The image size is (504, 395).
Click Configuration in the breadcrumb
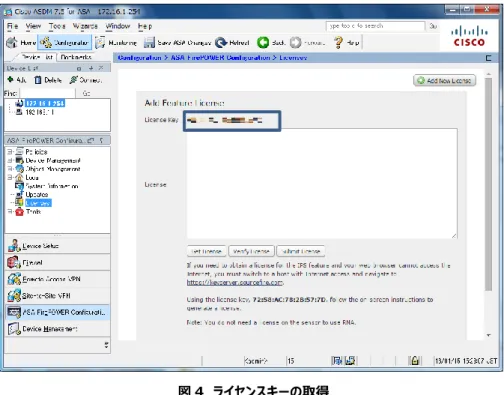(139, 58)
